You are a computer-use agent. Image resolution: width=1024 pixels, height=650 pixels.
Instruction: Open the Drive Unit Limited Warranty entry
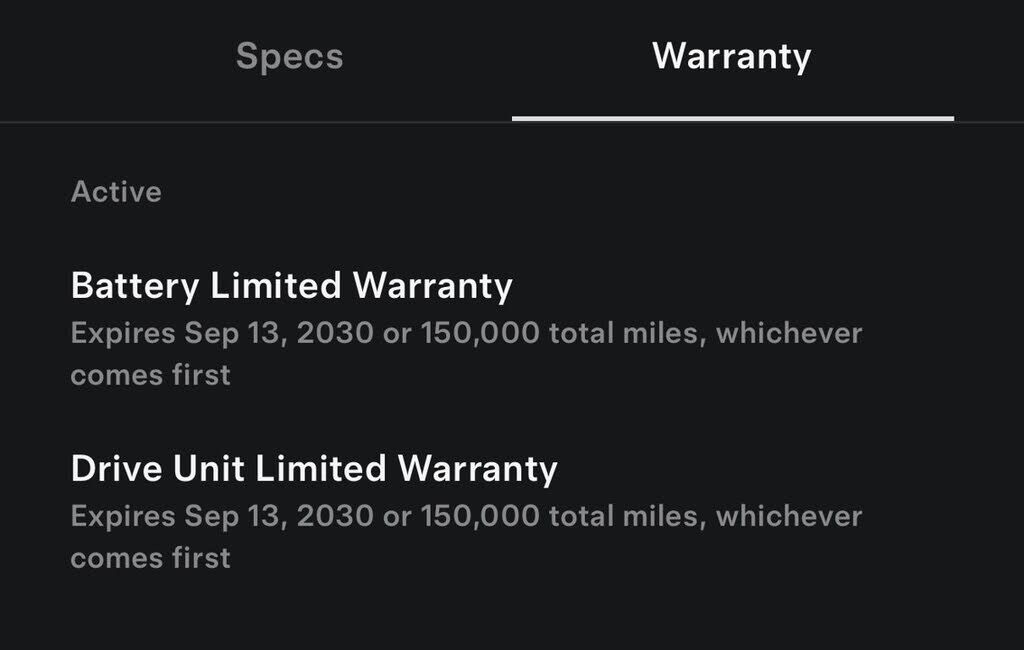pyautogui.click(x=314, y=468)
